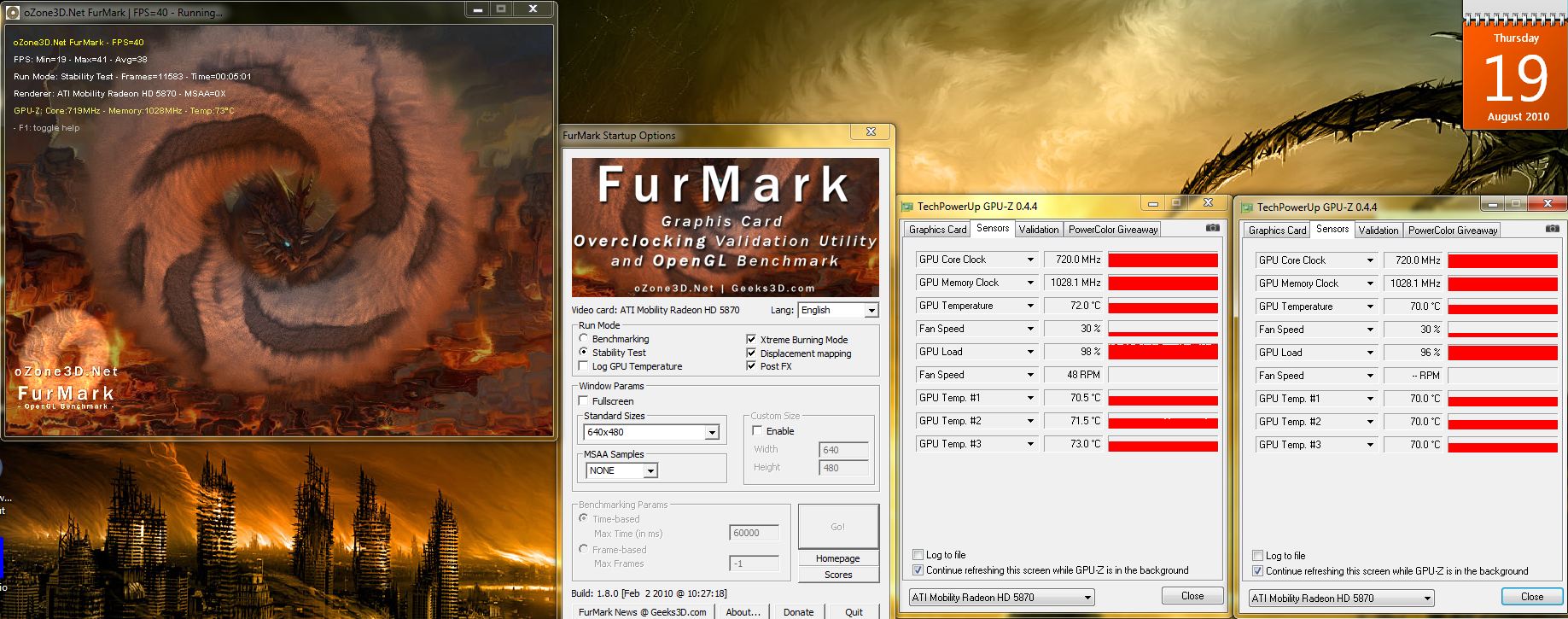
Task: Open PowerColor Giveaway tab in left GPU-Z
Action: click(1113, 229)
